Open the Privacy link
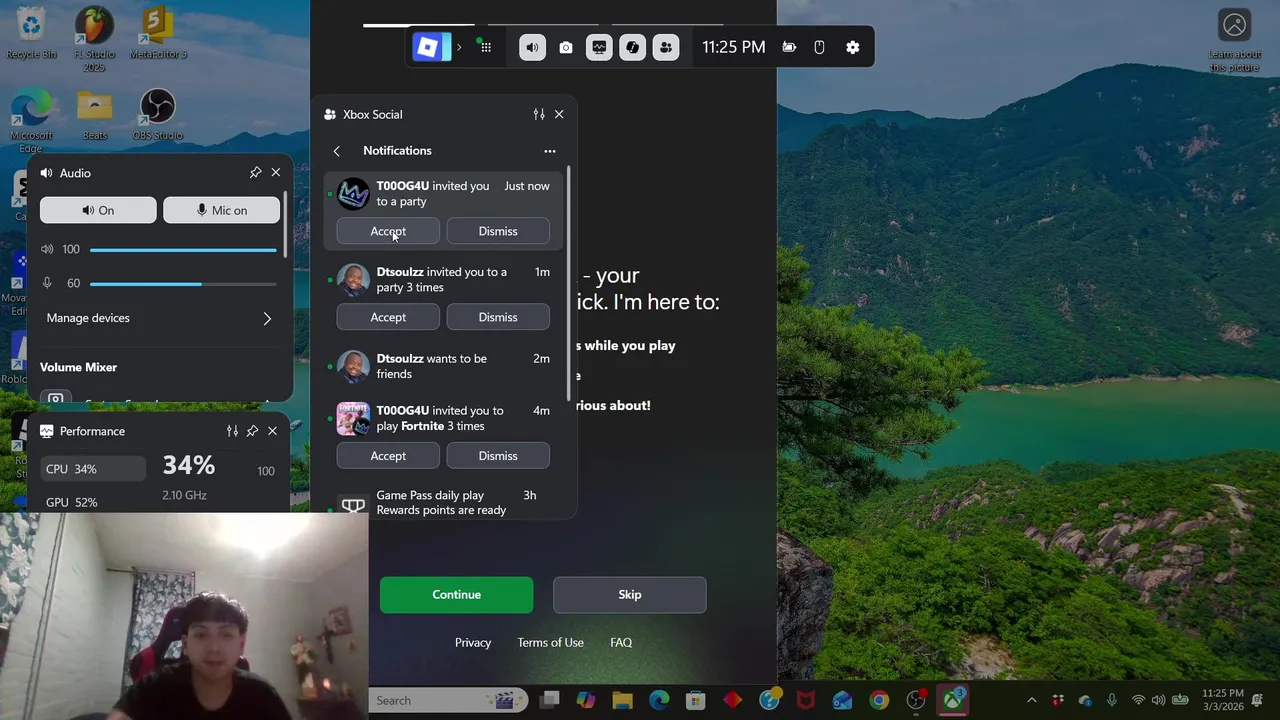1280x720 pixels. coord(473,643)
